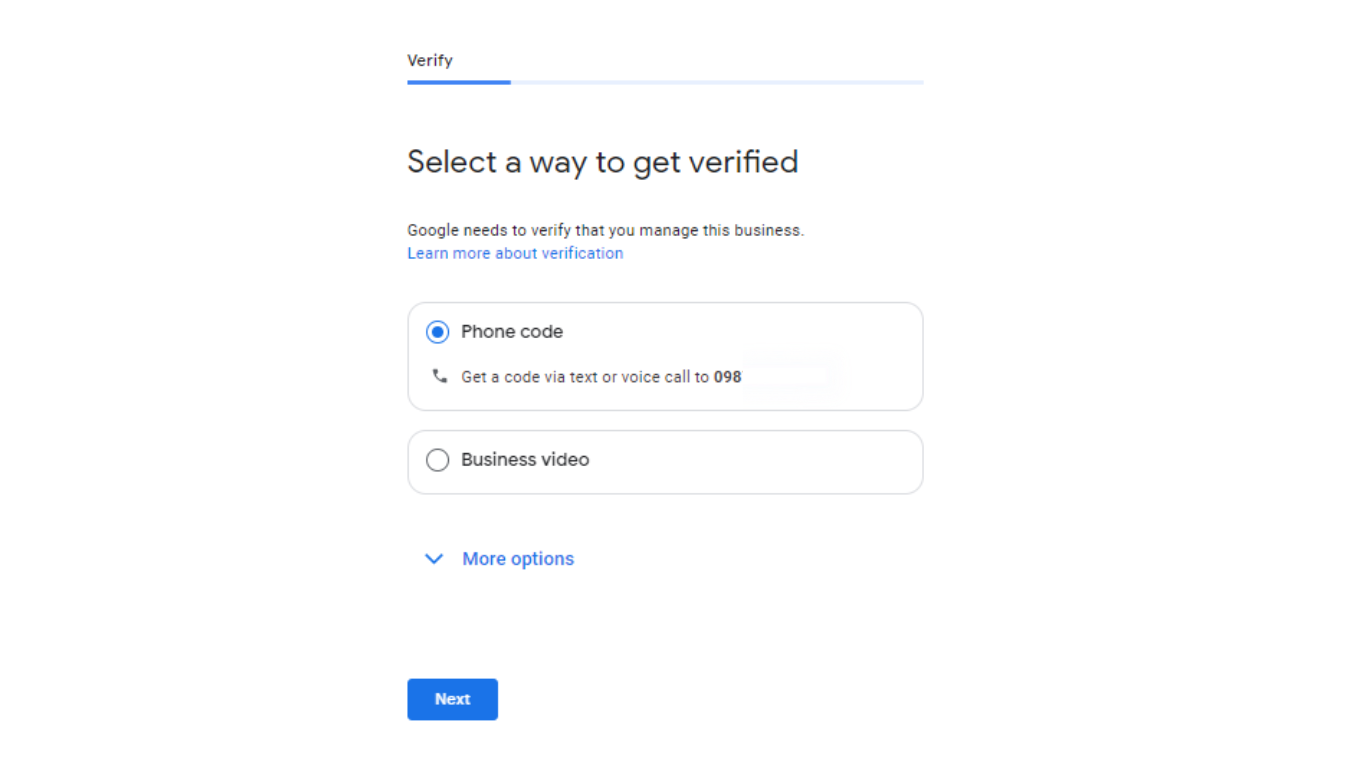Viewport: 1366px width, 768px height.
Task: Click the unfilled part of progress bar
Action: (x=717, y=82)
